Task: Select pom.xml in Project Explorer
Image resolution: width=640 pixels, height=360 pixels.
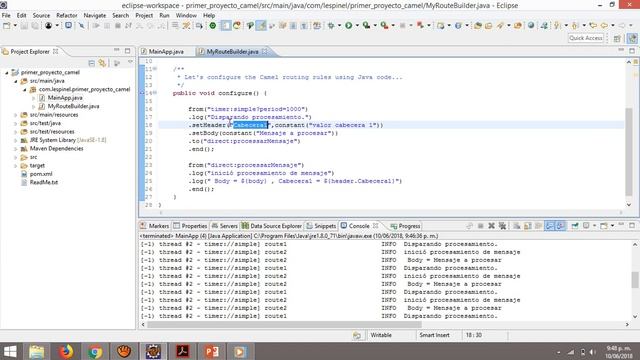Action: (41, 174)
